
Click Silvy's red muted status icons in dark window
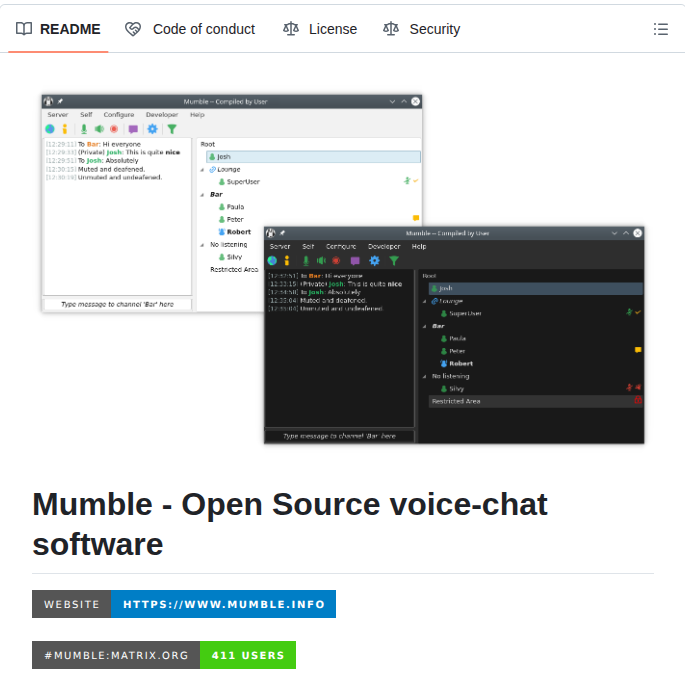tap(634, 387)
